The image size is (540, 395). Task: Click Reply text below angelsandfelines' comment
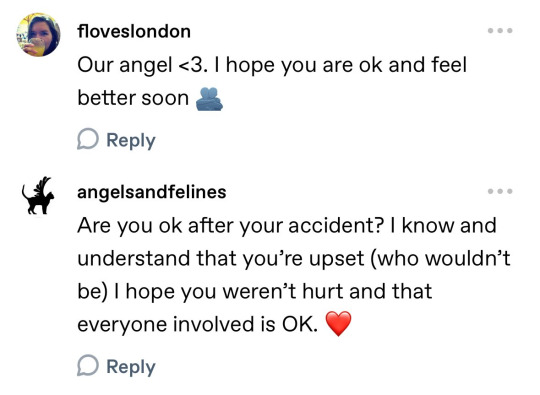click(131, 366)
